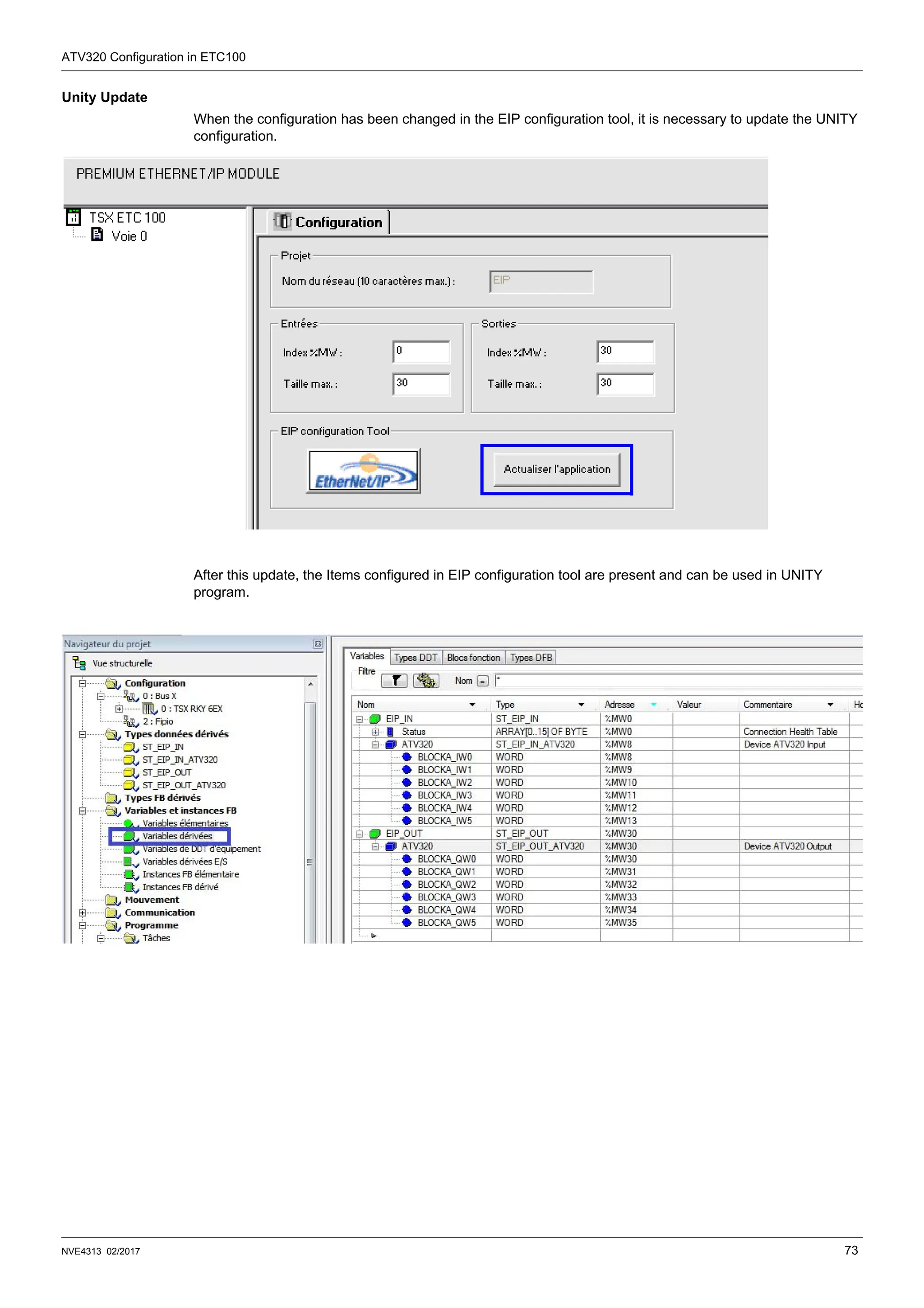Toggle the Nom equals filter button

pyautogui.click(x=482, y=682)
